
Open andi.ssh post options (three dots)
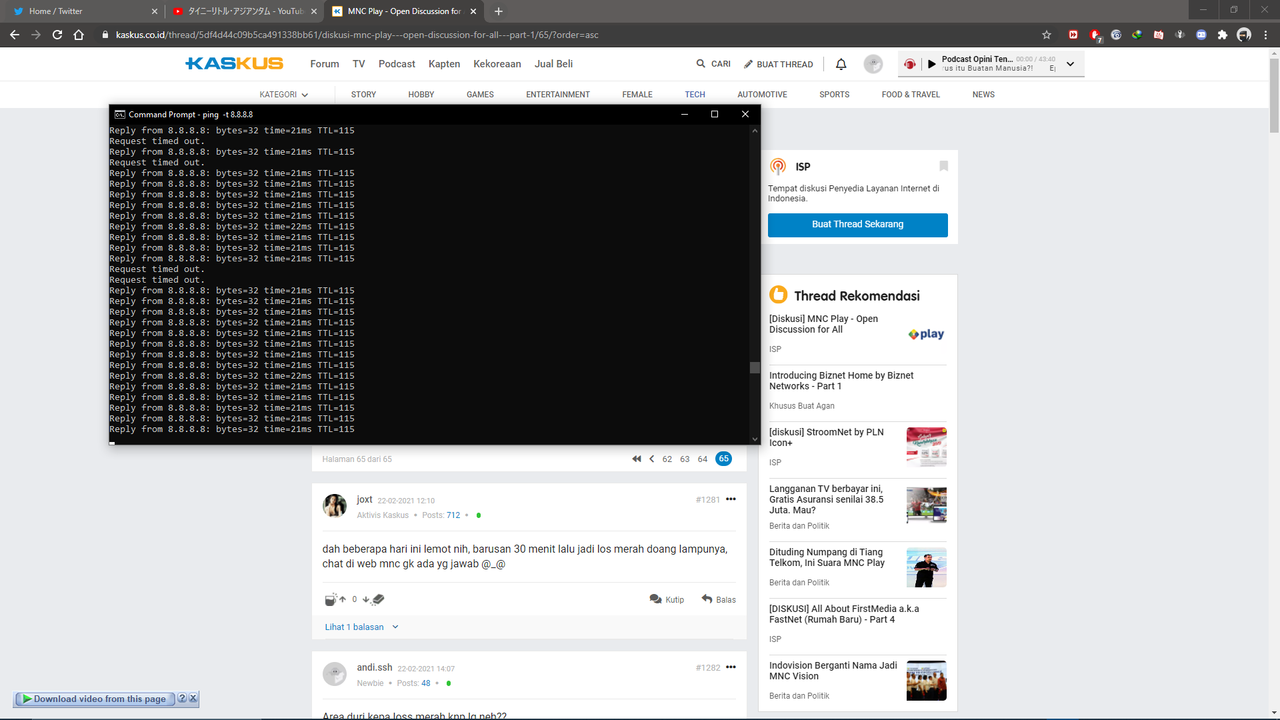[x=731, y=667]
